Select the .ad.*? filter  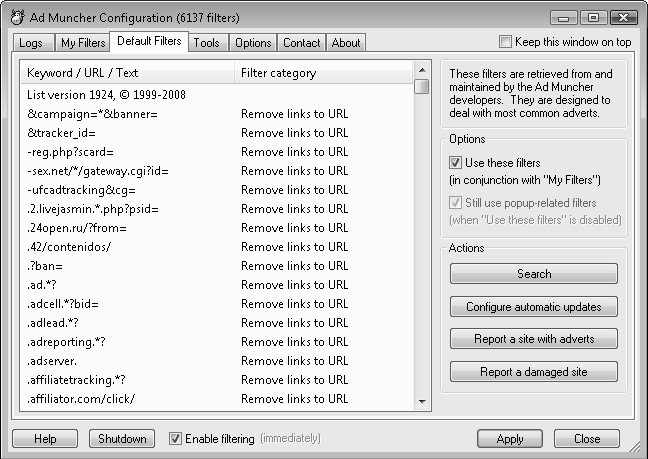point(217,285)
